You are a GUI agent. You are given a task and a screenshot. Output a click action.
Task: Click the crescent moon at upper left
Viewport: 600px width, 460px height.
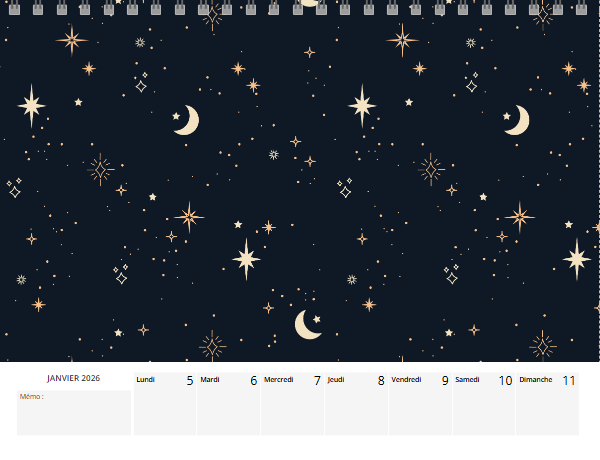click(x=186, y=120)
